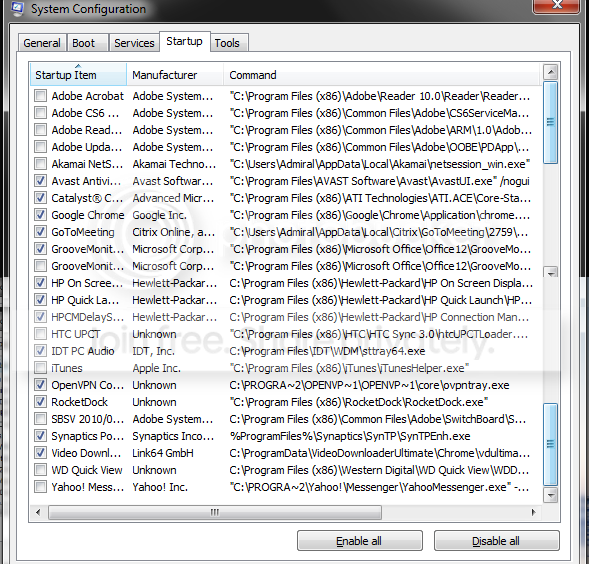Screen dimensions: 589x564
Task: Click the horizontal scrollbar left arrow
Action: click(x=38, y=512)
